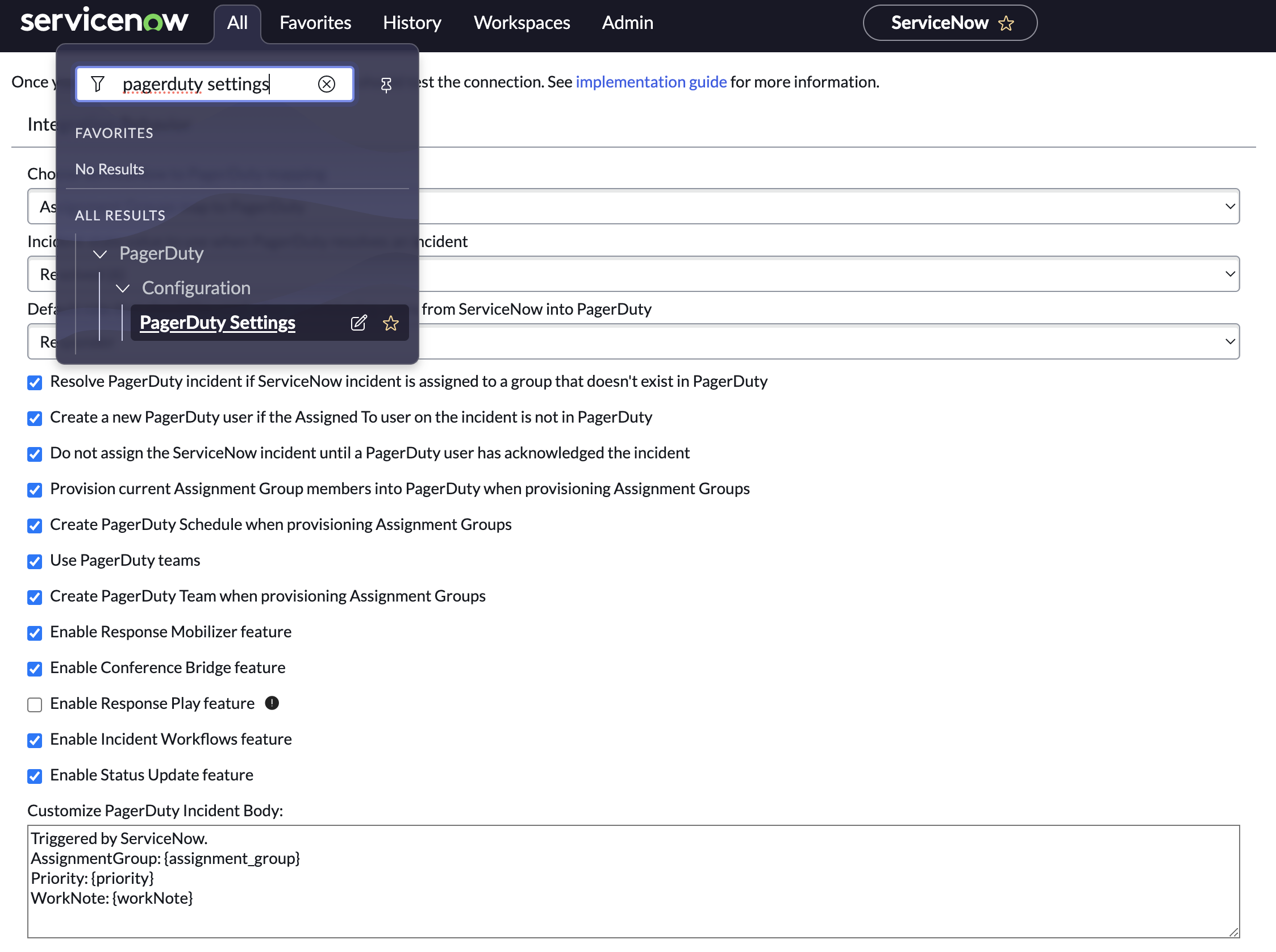The height and width of the screenshot is (952, 1276).
Task: Select the Admin menu item
Action: click(626, 22)
